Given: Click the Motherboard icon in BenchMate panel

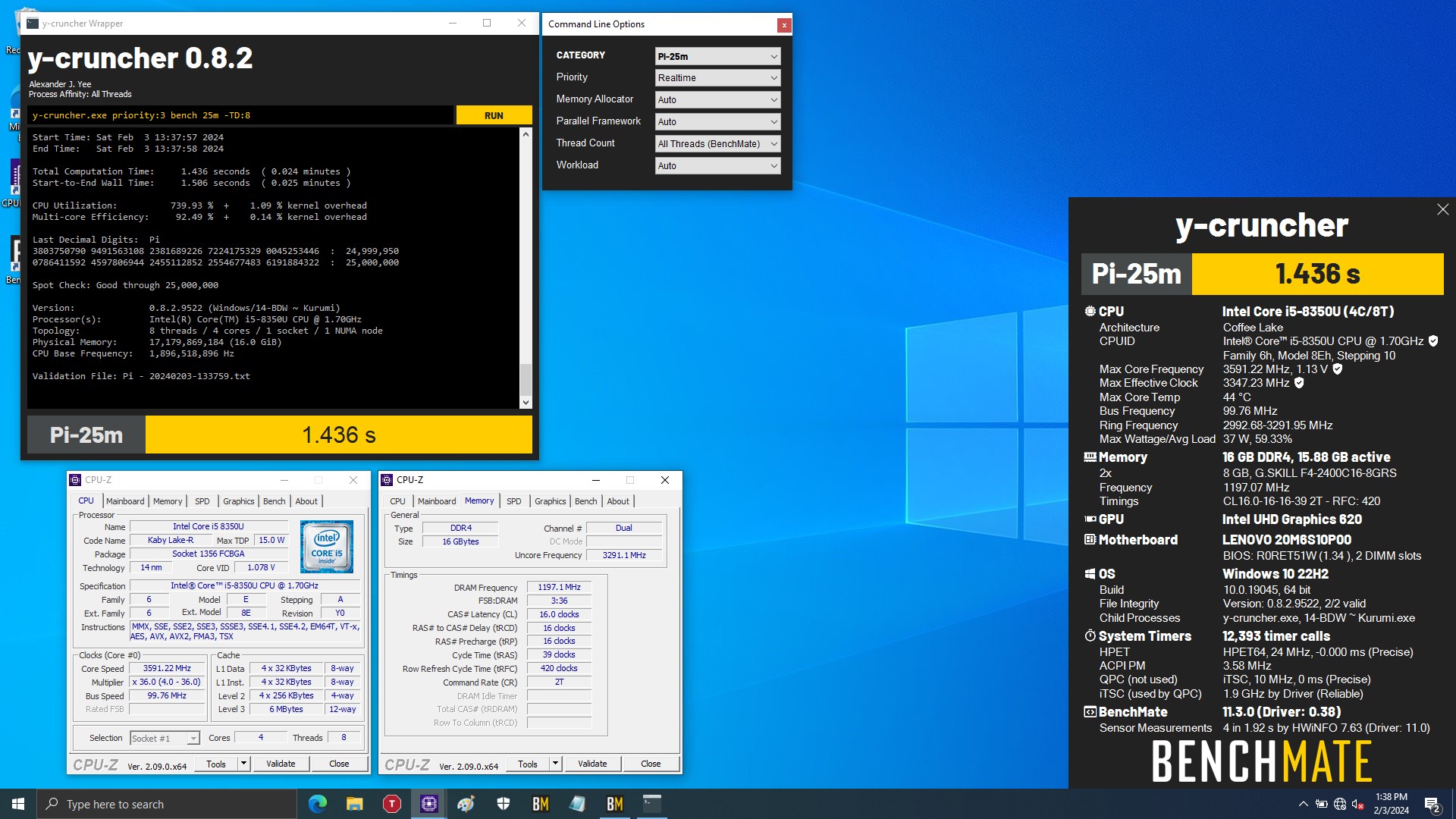Looking at the screenshot, I should [x=1090, y=539].
